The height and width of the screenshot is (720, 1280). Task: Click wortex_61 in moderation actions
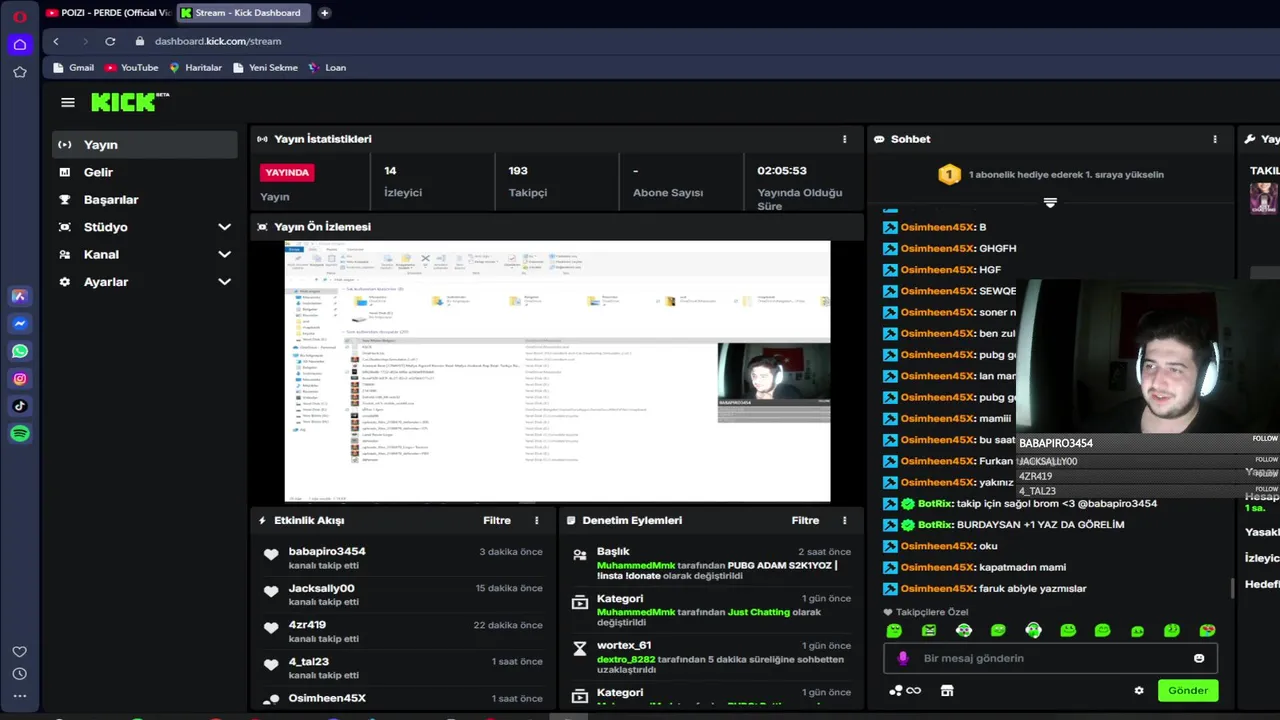(x=624, y=645)
